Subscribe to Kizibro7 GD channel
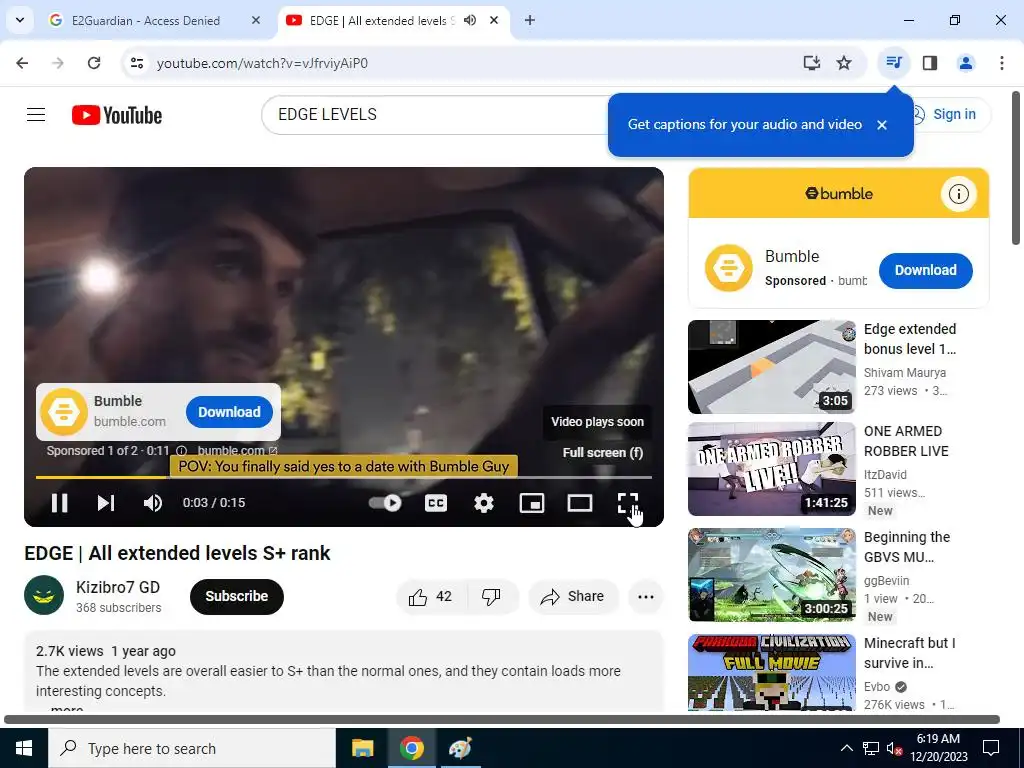The height and width of the screenshot is (768, 1024). coord(236,596)
